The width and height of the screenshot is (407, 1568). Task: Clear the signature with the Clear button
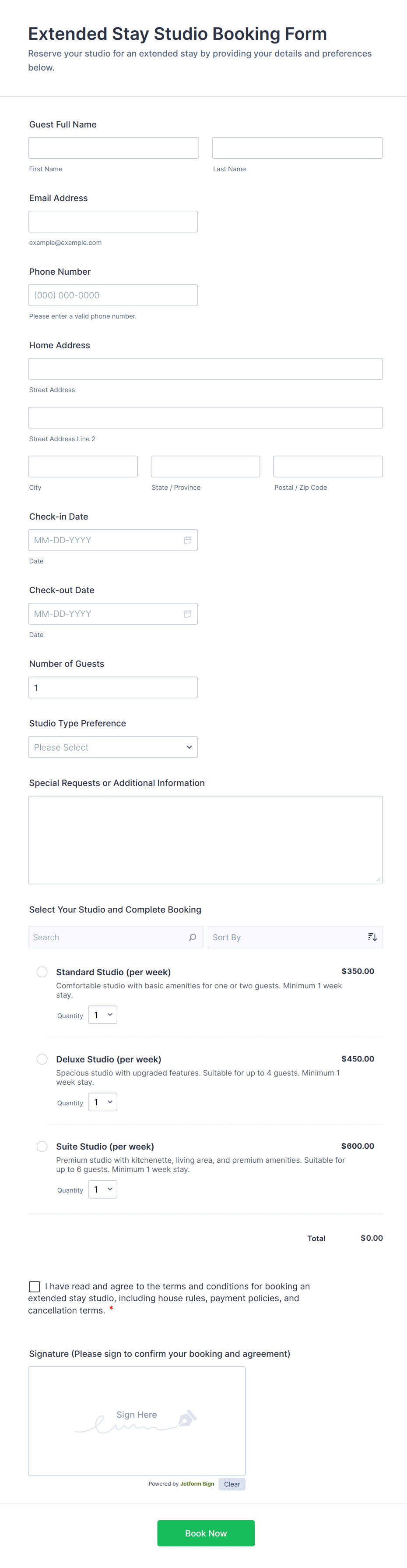click(232, 1484)
